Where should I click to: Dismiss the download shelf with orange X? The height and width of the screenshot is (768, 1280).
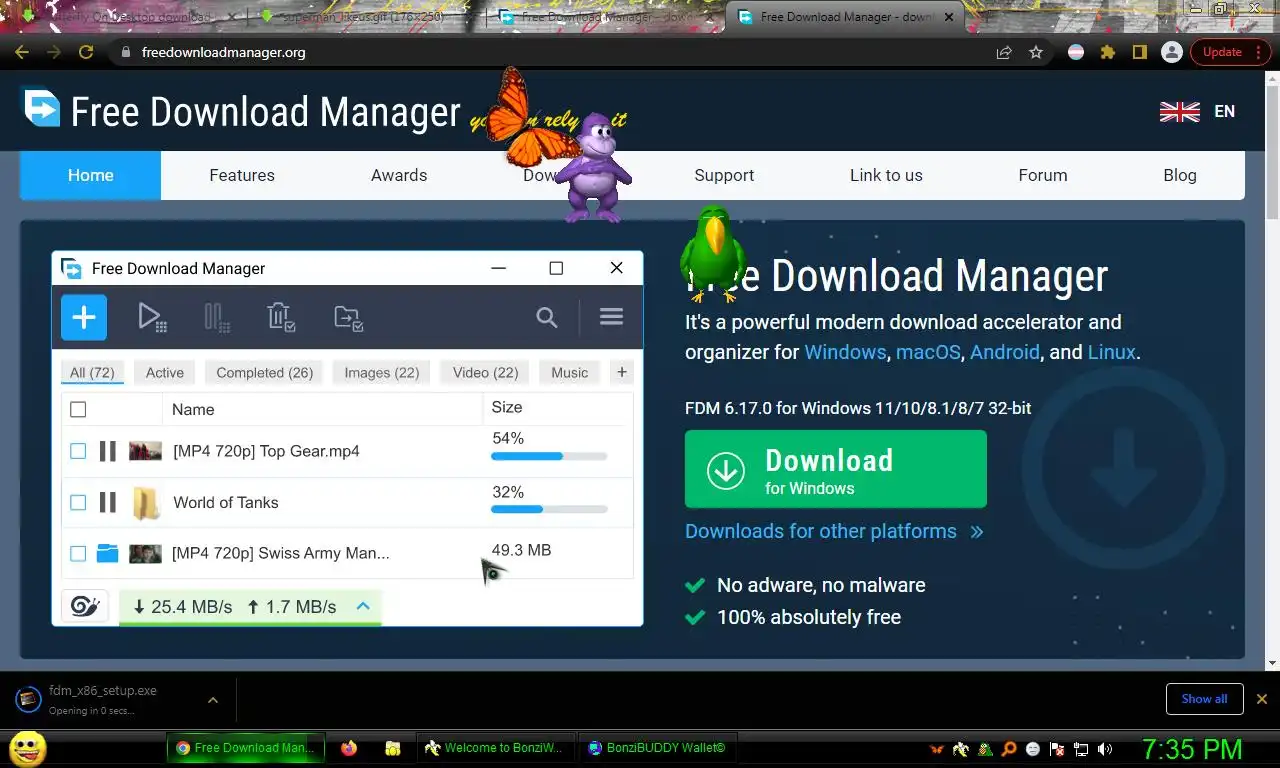click(x=1262, y=699)
